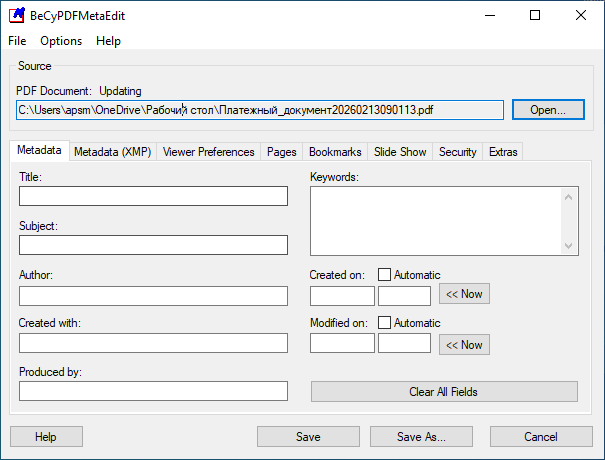Click the BeCyPDFMetaEdit app icon in title bar
This screenshot has width=605, height=460.
coord(17,15)
